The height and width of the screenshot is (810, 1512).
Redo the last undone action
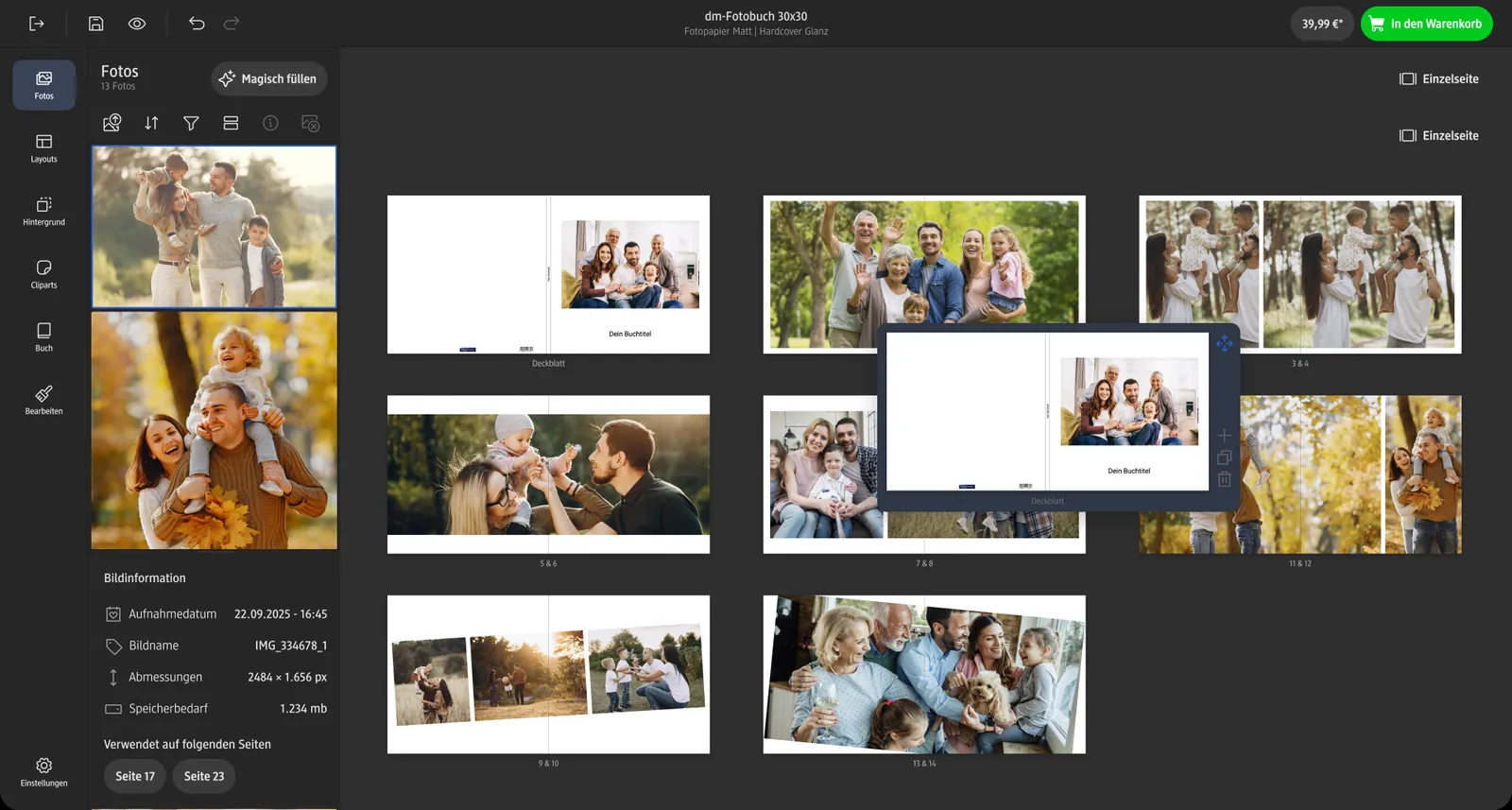point(232,24)
